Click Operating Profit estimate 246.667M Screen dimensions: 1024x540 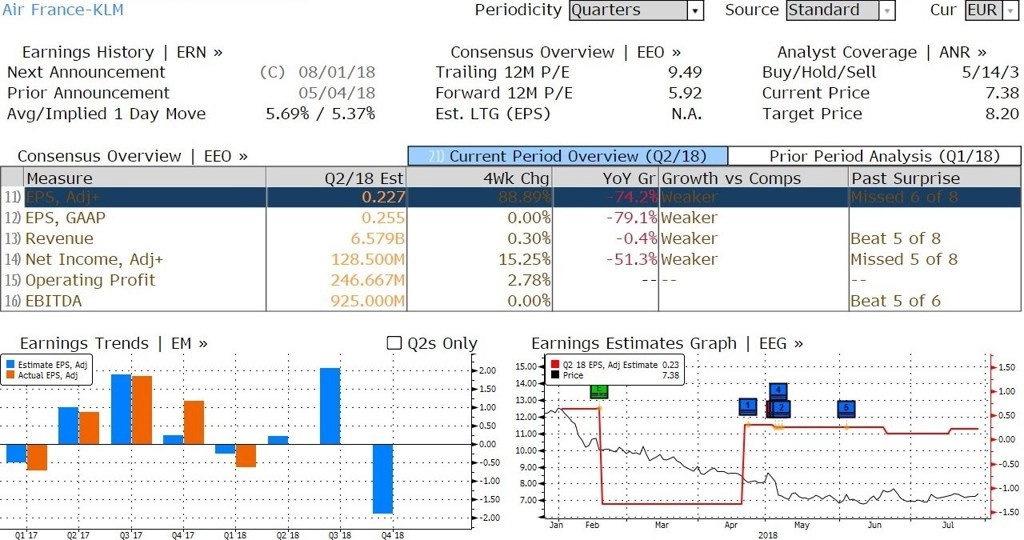click(368, 281)
